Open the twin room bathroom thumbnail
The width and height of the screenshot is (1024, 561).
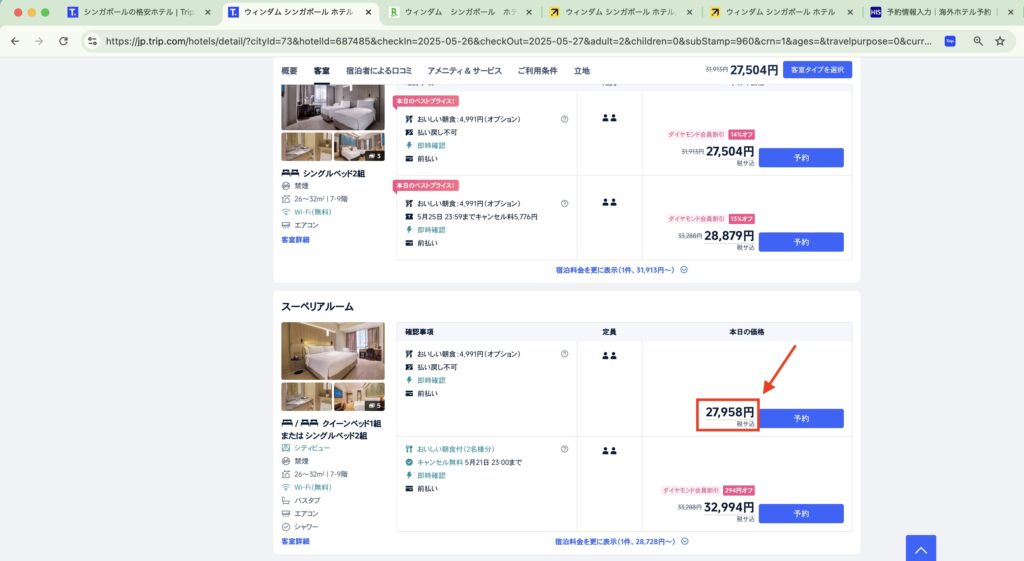pos(306,146)
